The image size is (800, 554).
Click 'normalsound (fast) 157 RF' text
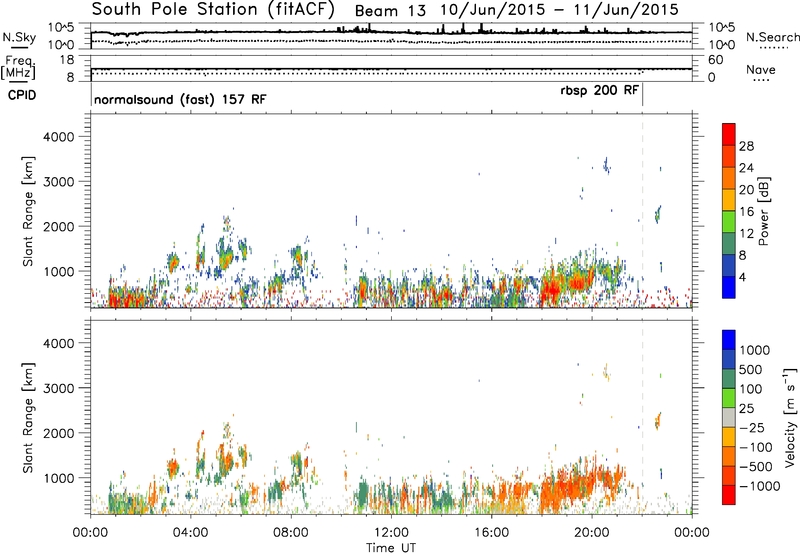pos(180,99)
